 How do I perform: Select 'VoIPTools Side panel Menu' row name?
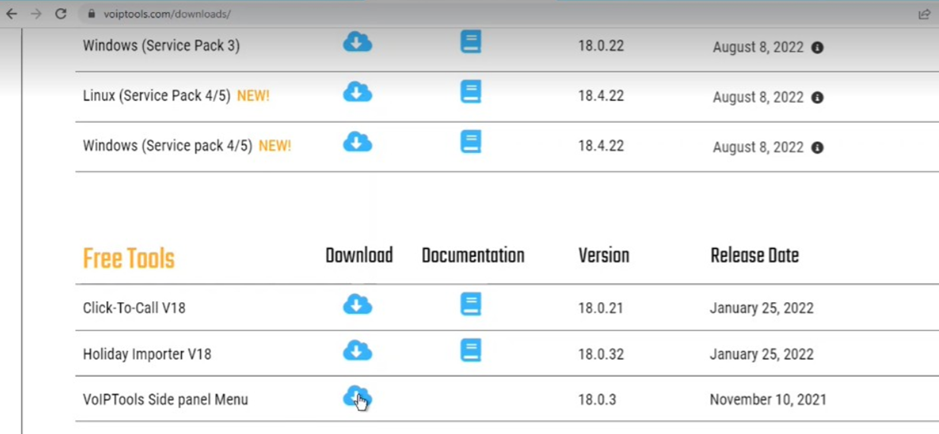pos(165,399)
